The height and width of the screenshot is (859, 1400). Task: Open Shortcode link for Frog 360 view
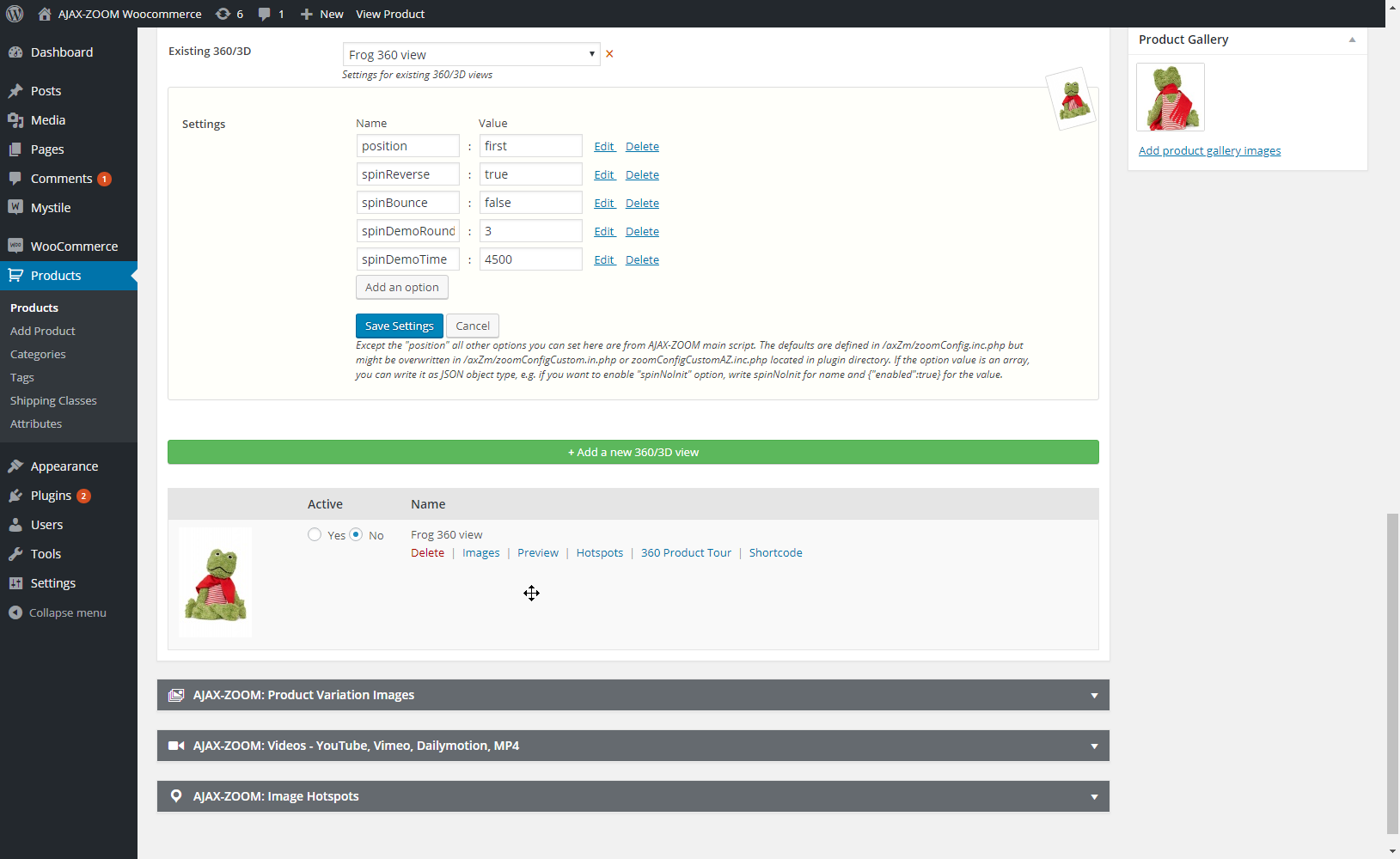click(x=776, y=552)
